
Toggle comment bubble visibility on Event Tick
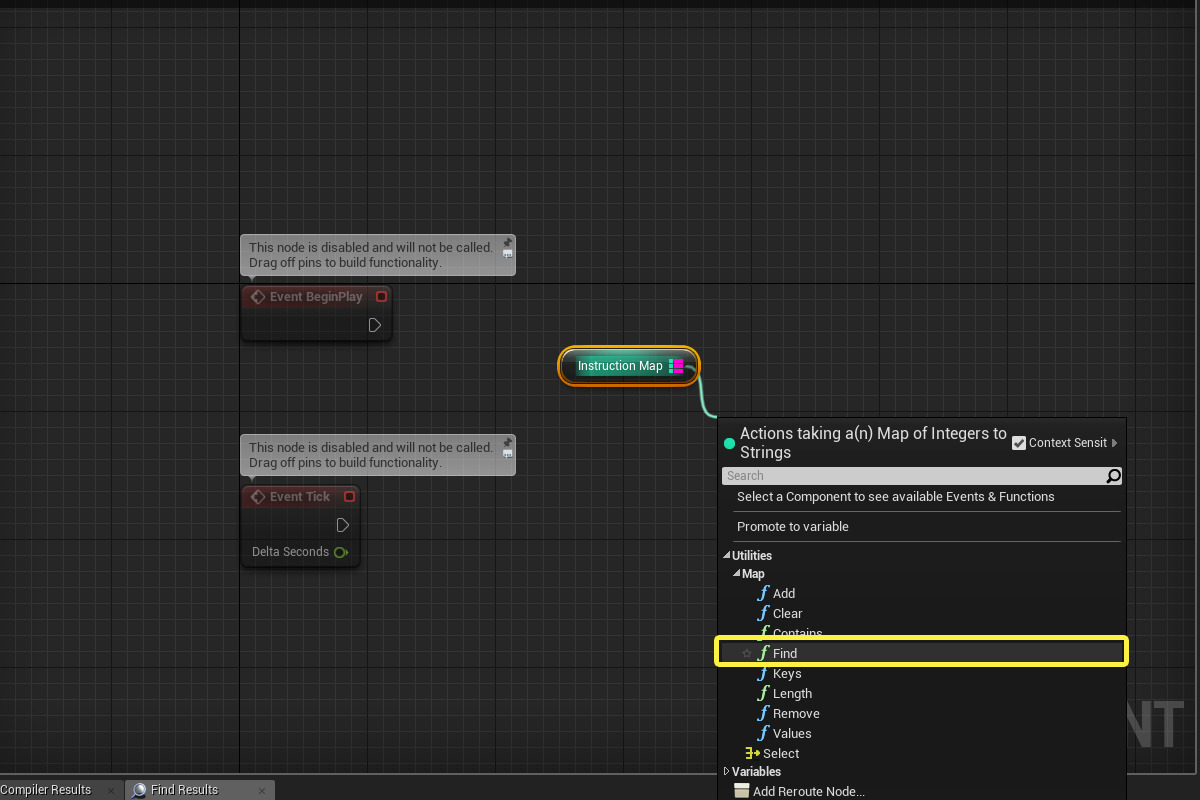tap(508, 454)
